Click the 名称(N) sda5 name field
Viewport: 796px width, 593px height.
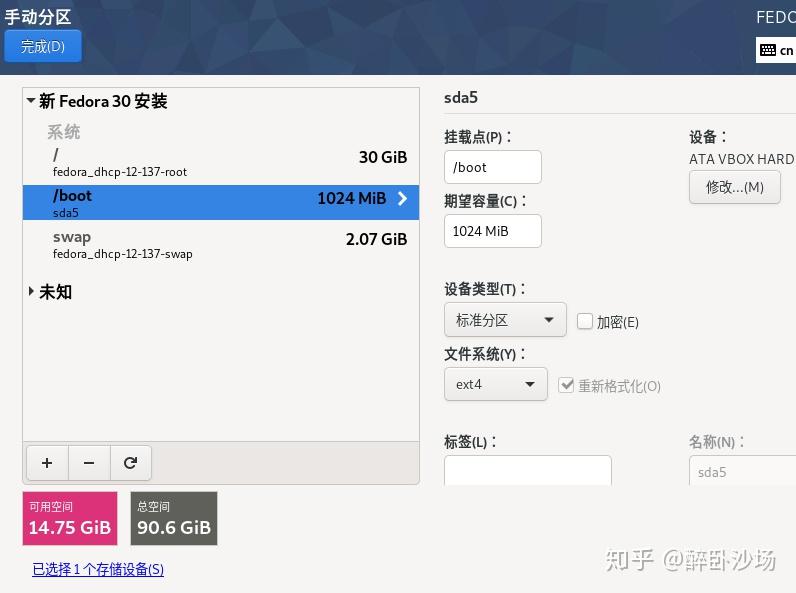742,471
